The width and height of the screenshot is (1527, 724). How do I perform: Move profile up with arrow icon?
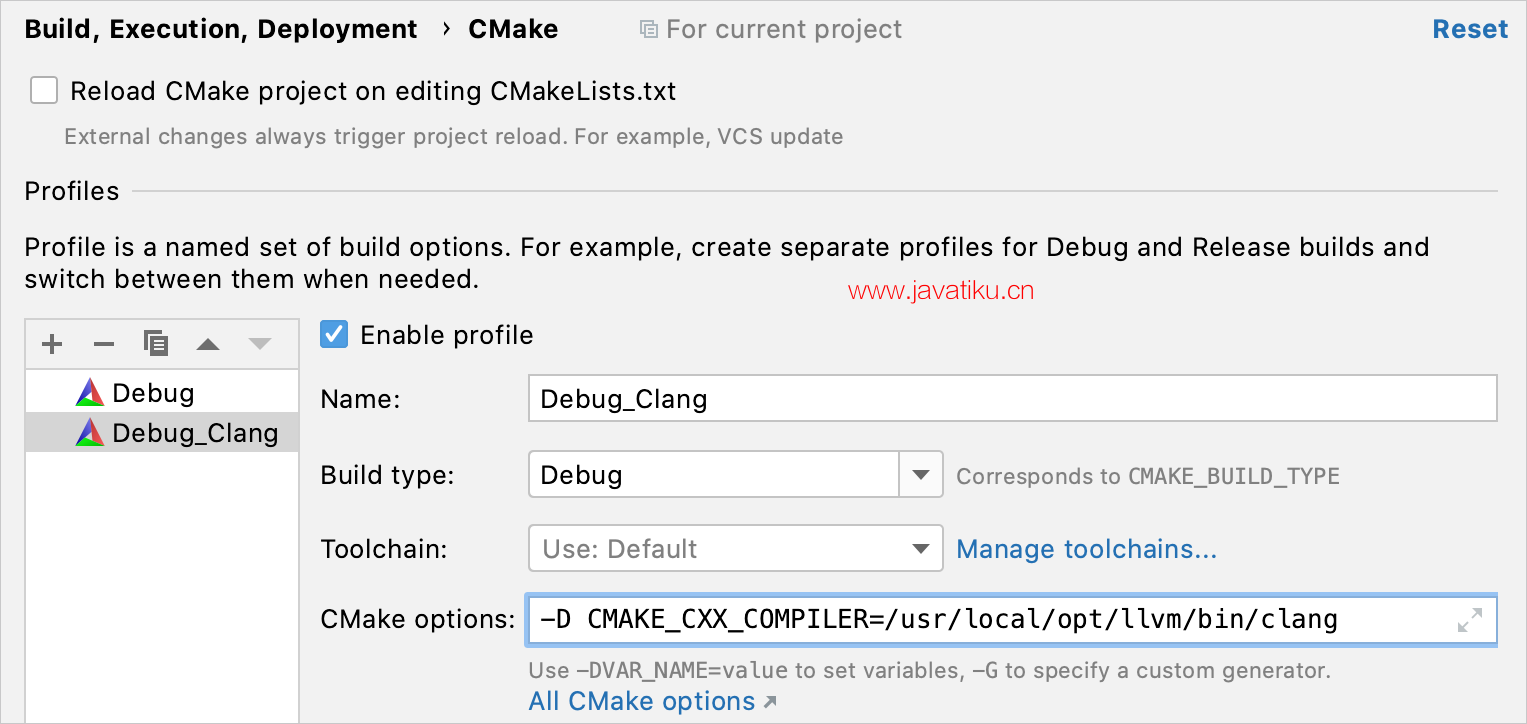click(x=208, y=344)
